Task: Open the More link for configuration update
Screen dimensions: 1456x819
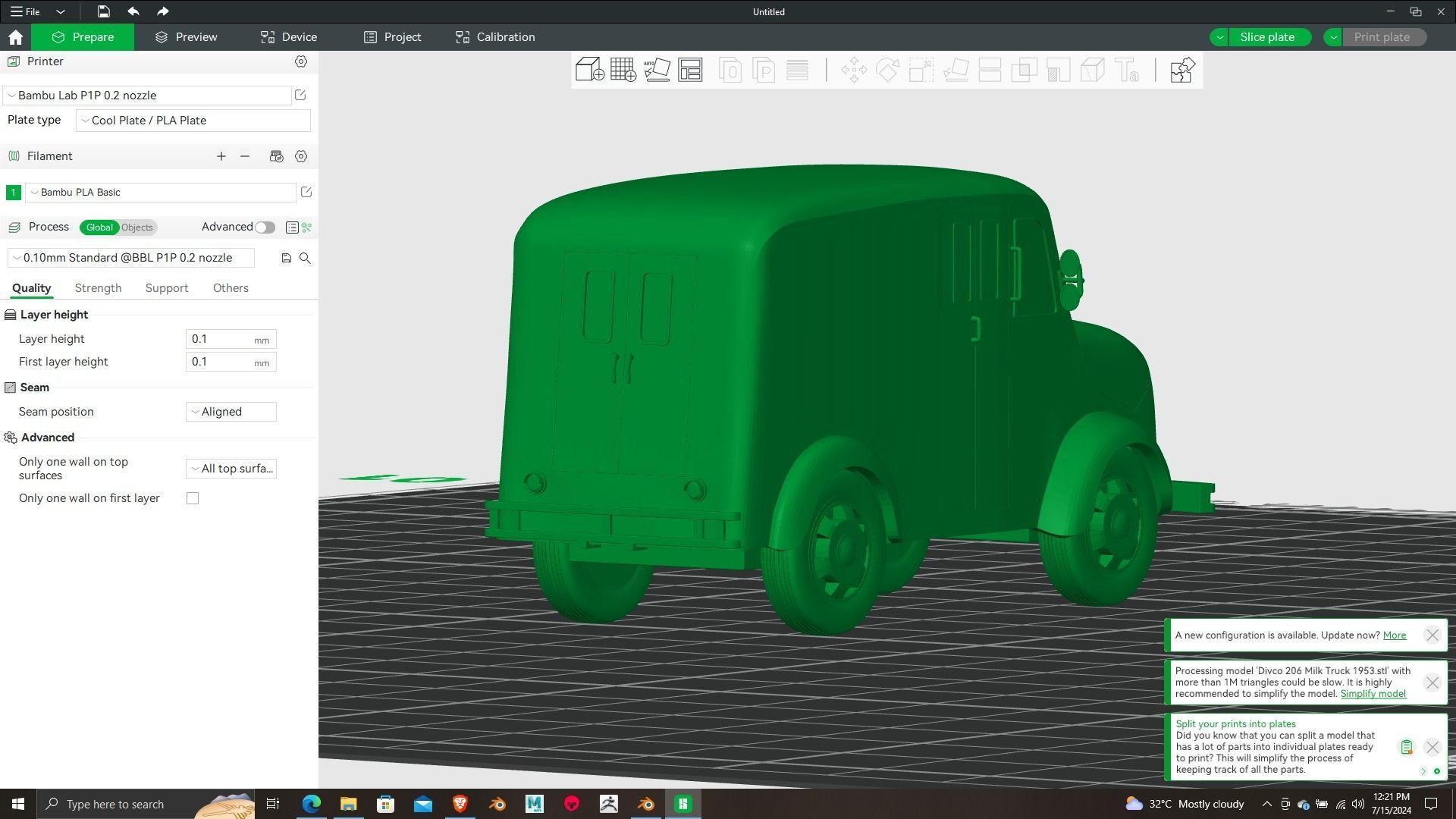Action: point(1394,635)
